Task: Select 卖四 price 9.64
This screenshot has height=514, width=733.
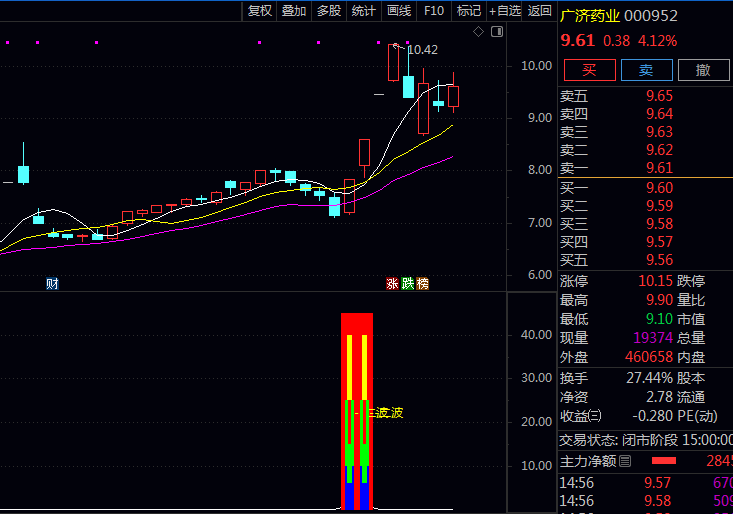Action: 659,114
